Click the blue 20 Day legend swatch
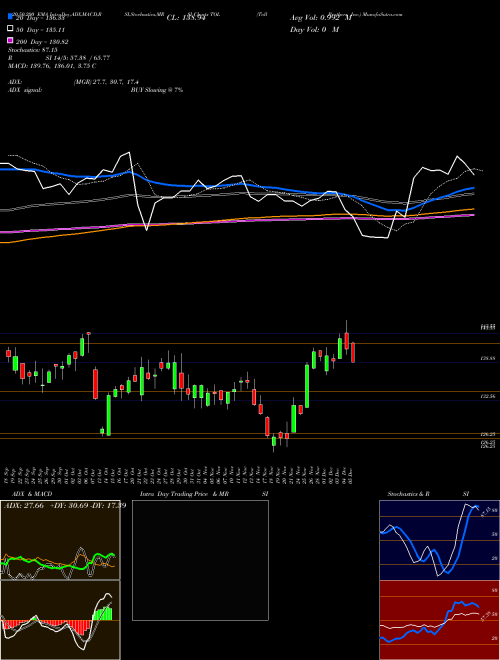This screenshot has width=500, height=660. coord(10,17)
